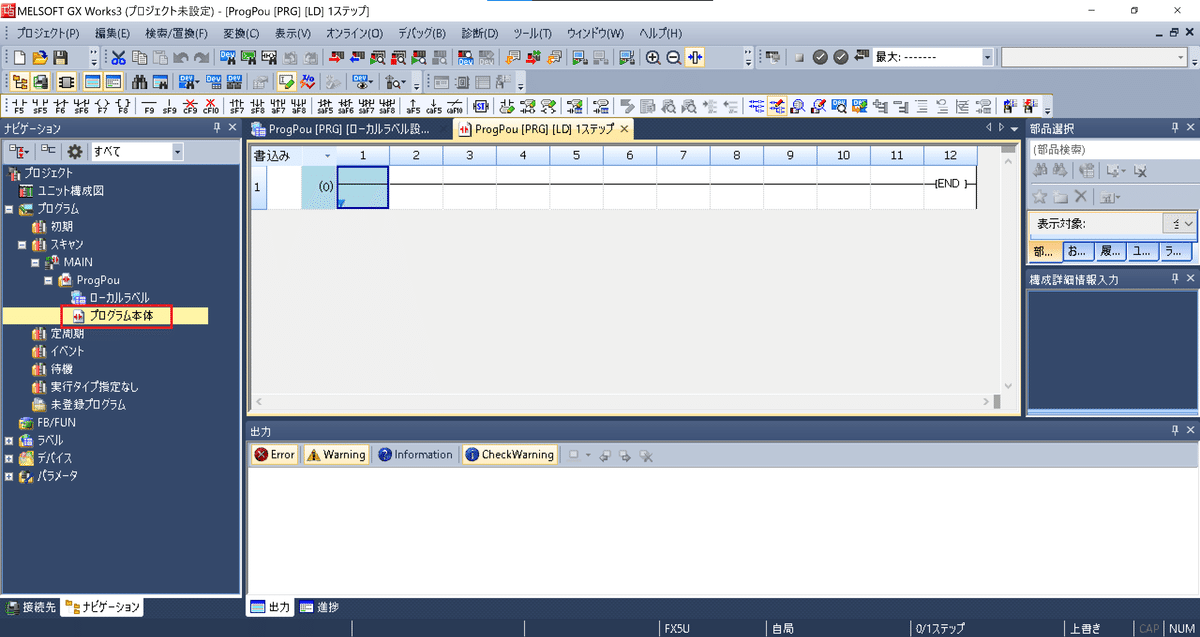Click the ST inline structured text icon

click(x=480, y=105)
